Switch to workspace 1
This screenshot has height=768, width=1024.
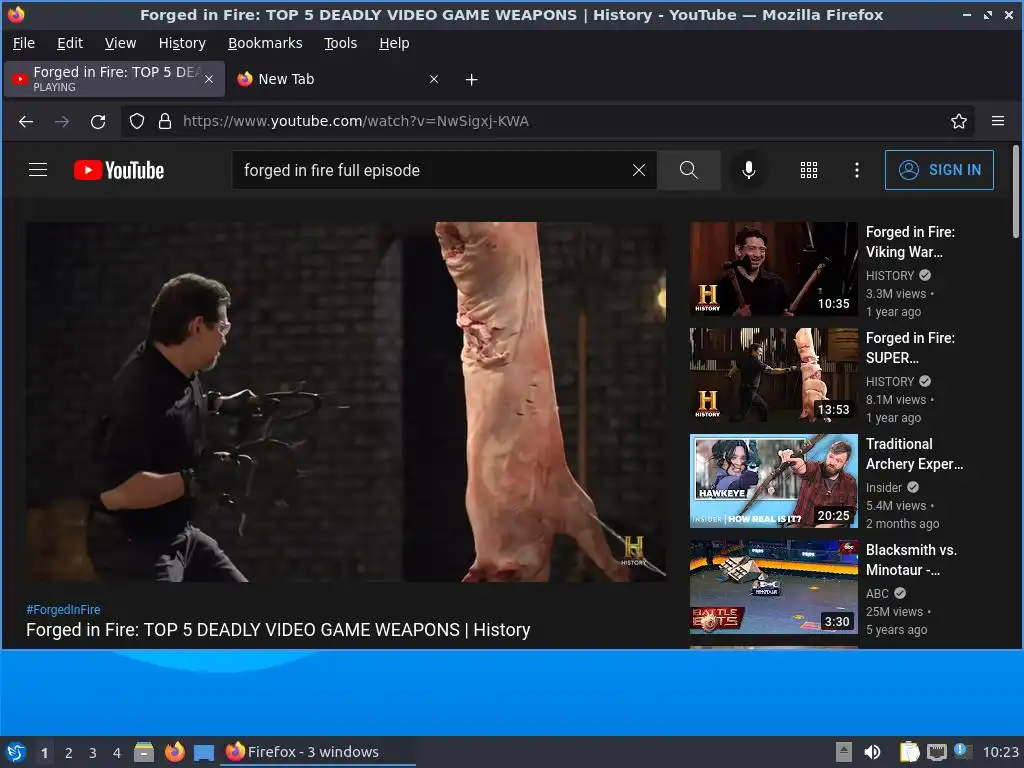(44, 753)
